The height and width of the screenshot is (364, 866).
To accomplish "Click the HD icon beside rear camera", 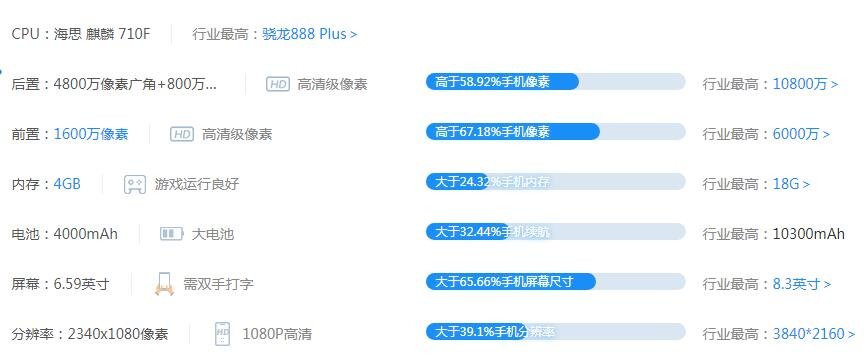I will click(277, 84).
